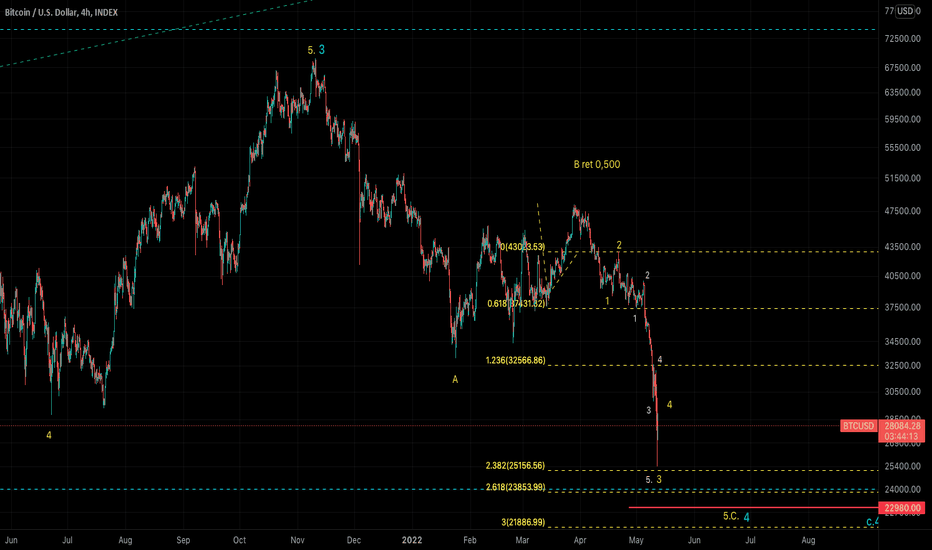Click the 55500.00 price axis label
932x550 pixels.
902,147
